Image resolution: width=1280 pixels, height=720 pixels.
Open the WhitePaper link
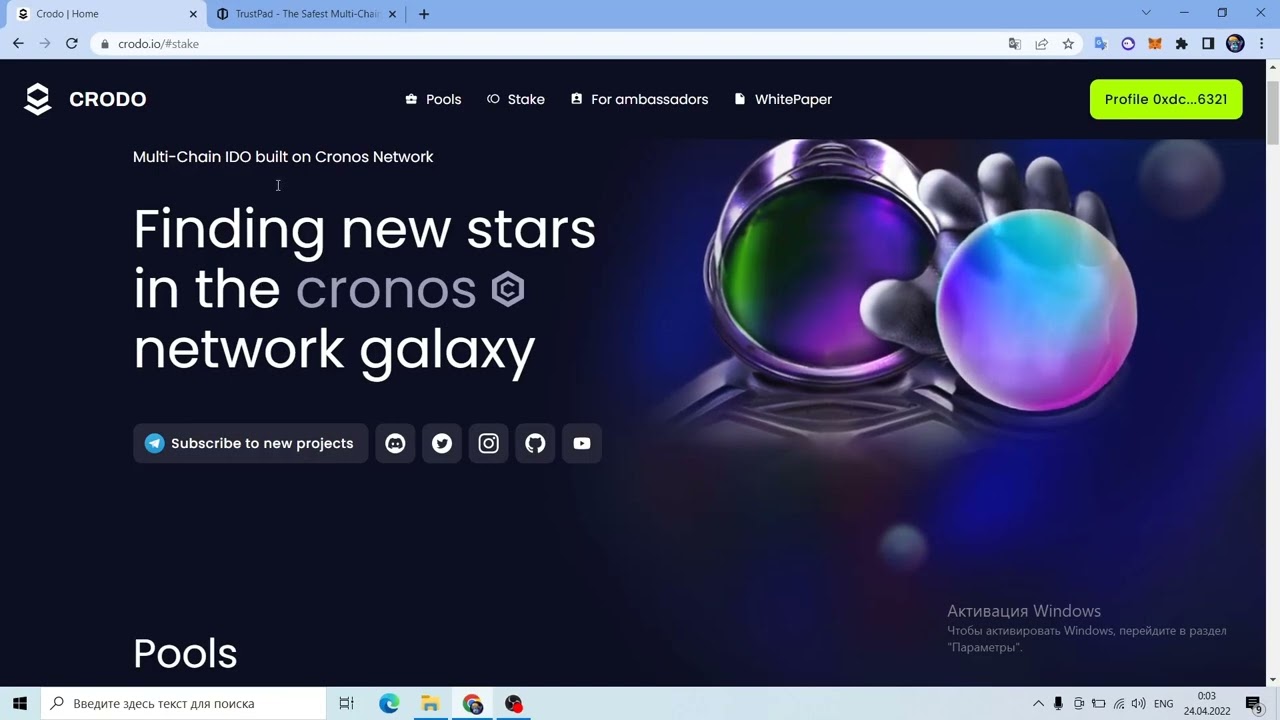[x=783, y=99]
